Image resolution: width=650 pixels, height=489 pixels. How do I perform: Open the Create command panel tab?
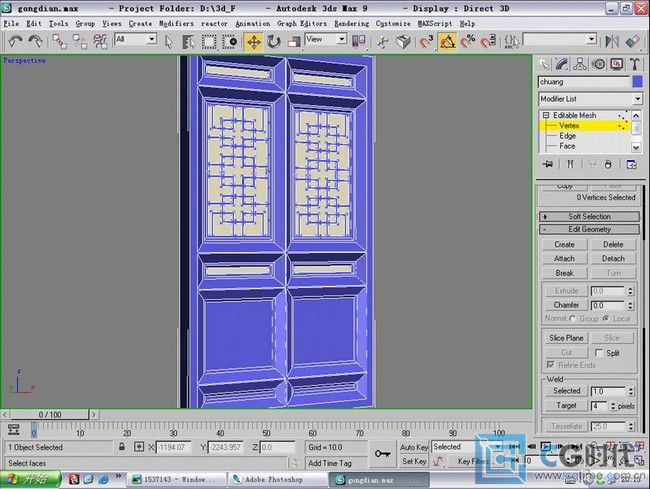[x=543, y=64]
